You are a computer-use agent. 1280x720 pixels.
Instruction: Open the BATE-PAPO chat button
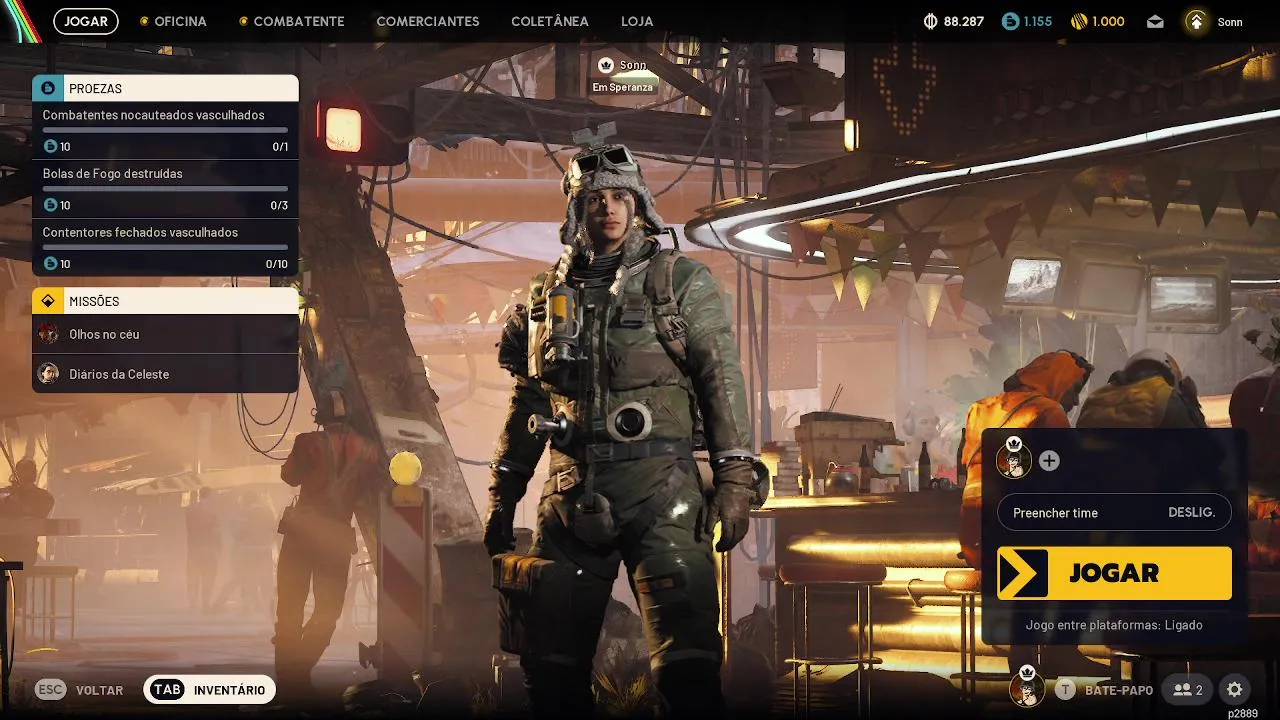(x=1104, y=690)
